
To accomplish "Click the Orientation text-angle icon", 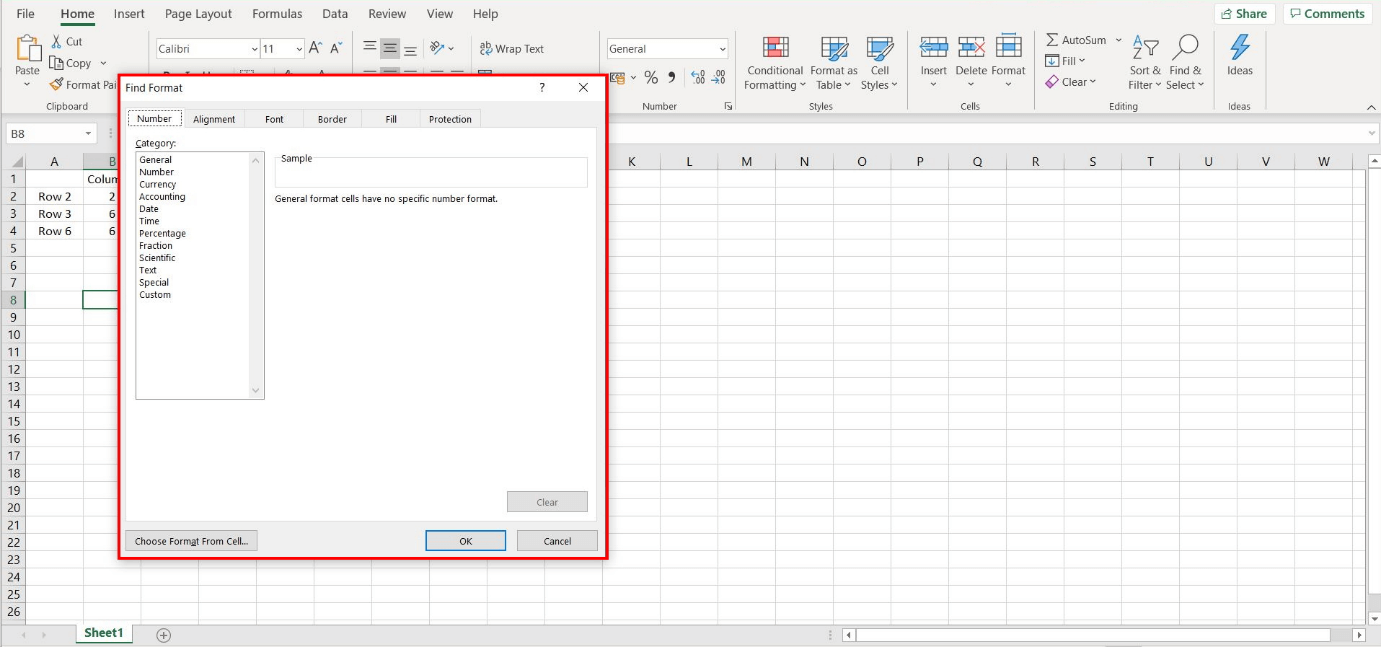I will pyautogui.click(x=437, y=48).
